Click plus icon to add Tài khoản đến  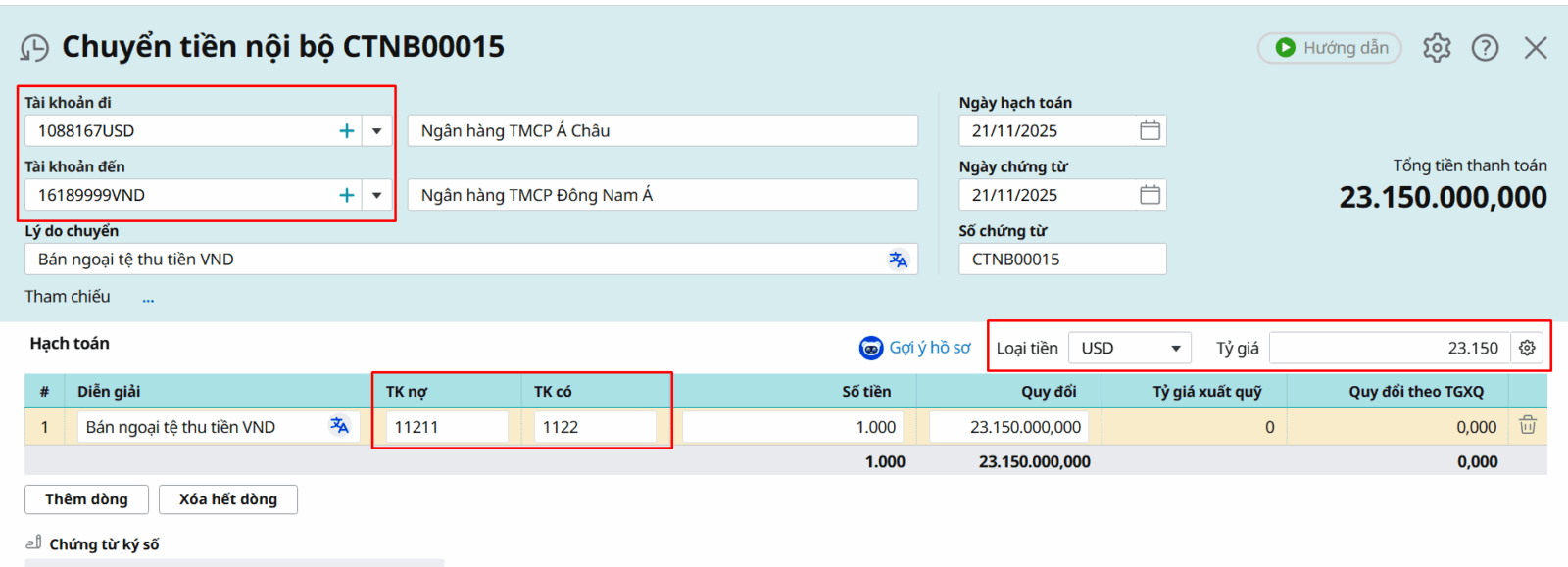click(346, 196)
